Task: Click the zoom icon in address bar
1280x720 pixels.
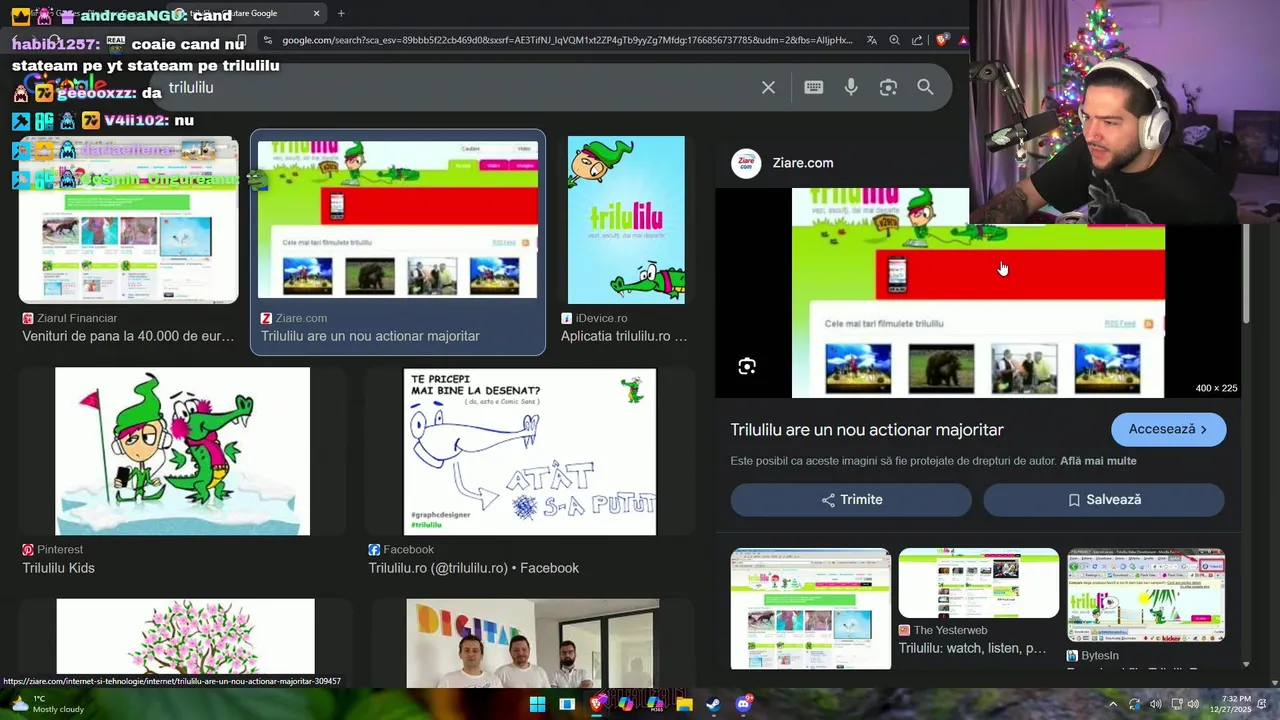Action: 895,40
